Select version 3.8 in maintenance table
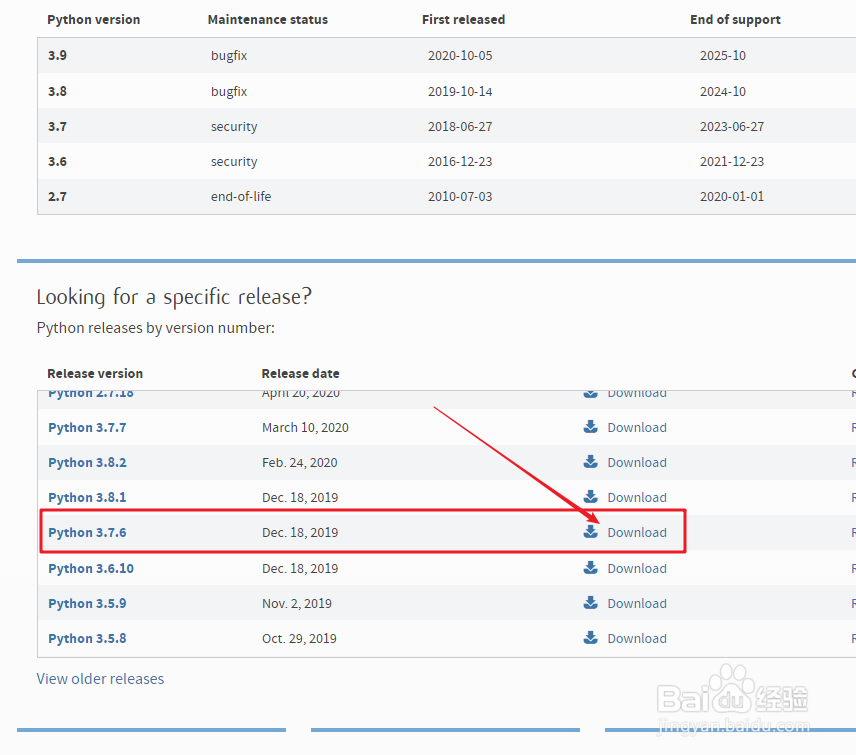856x755 pixels. [x=57, y=91]
